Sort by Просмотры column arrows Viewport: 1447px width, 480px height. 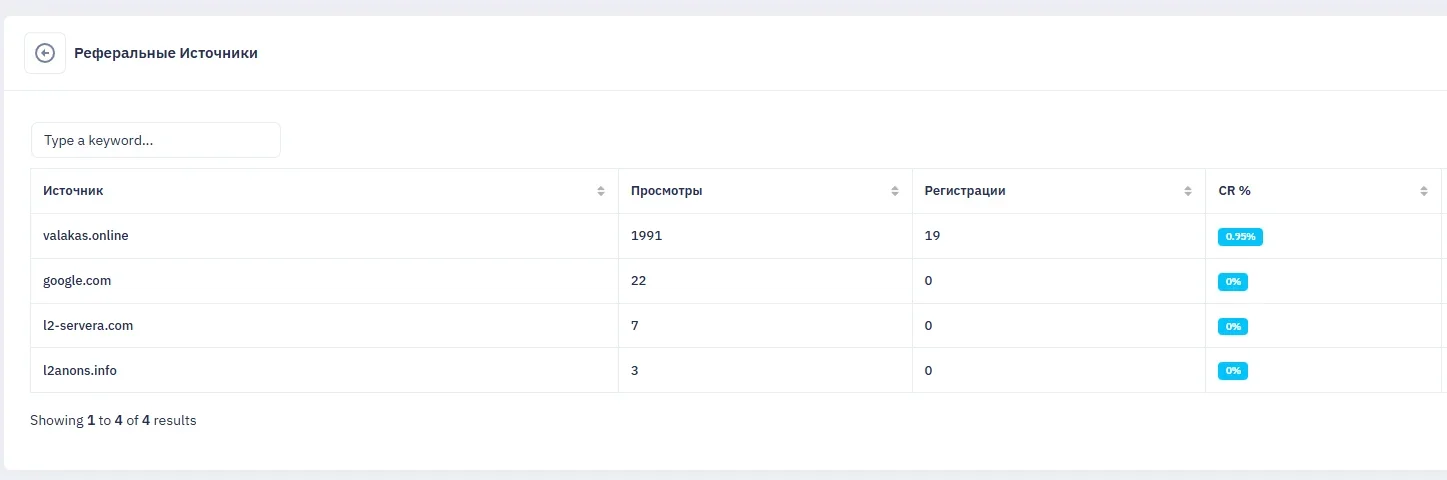[x=895, y=191]
